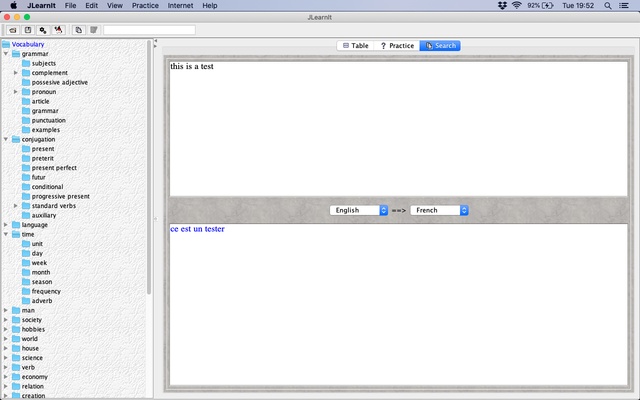
Task: Expand the world folder
Action: 6,339
